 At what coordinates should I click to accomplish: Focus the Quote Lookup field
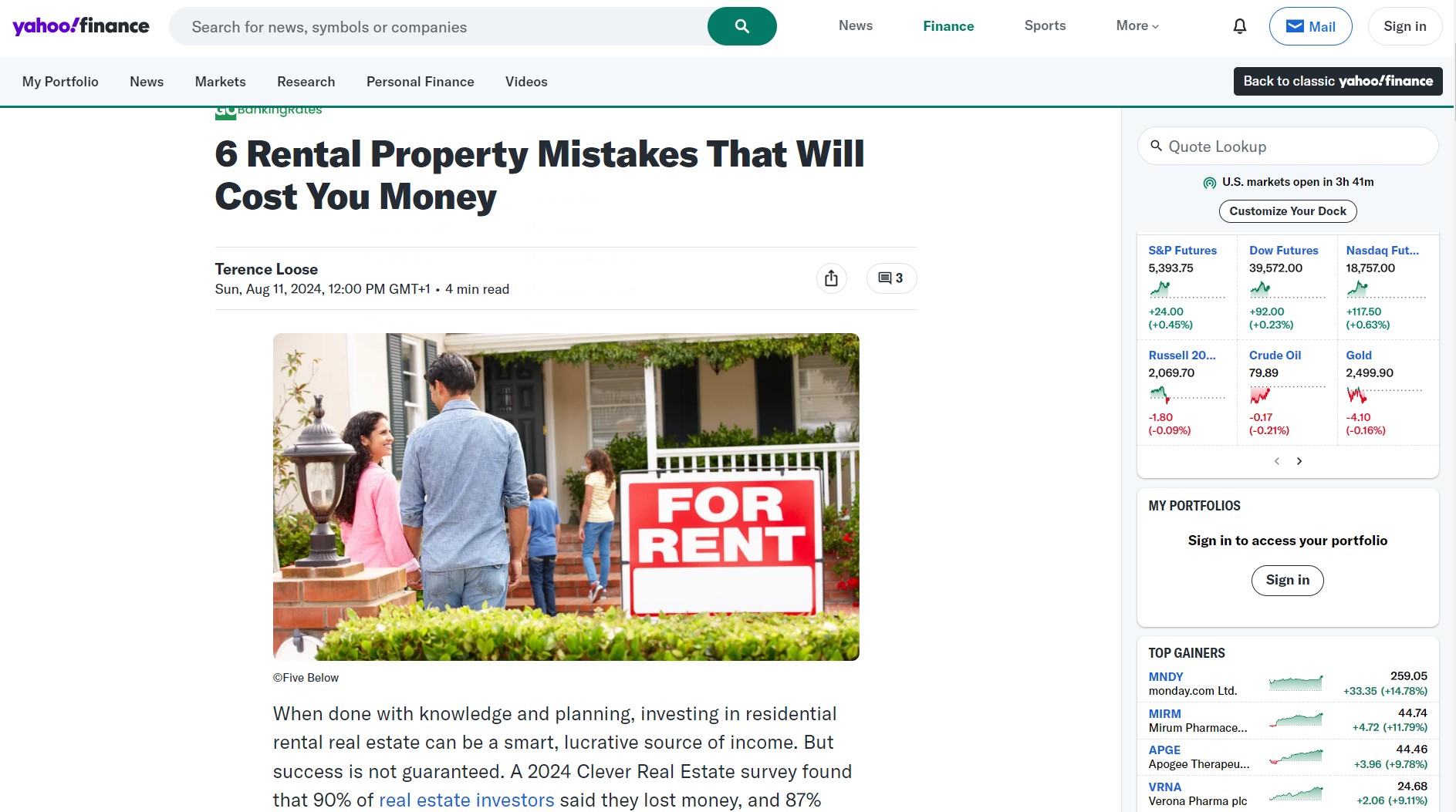1287,147
